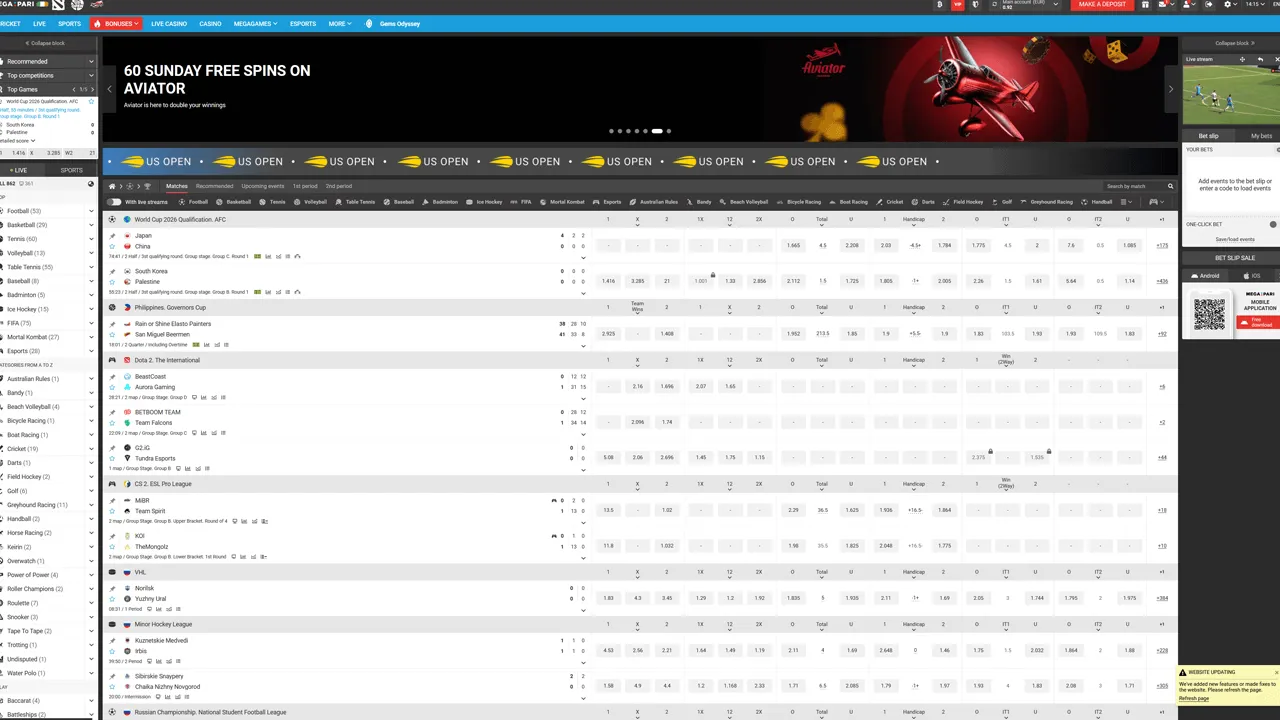Filter matches by Cricket
Screen dimensions: 1280x720
(890, 202)
